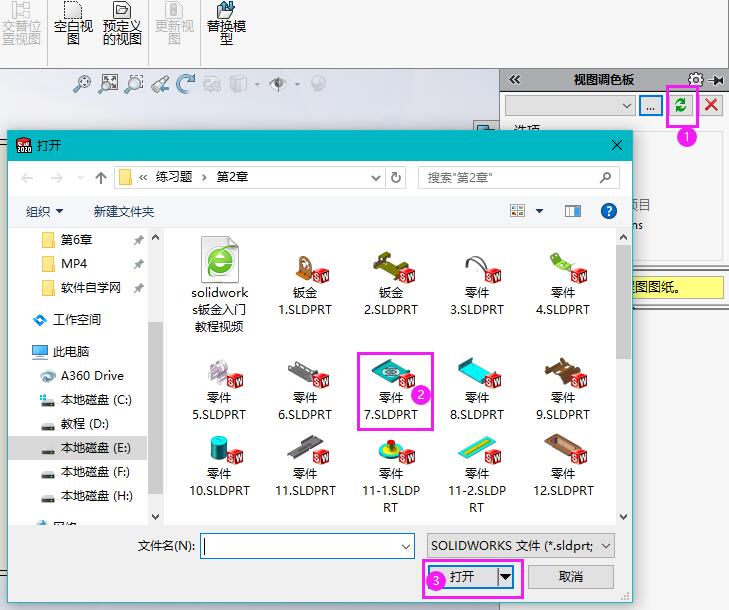This screenshot has width=729, height=610.
Task: Select file 零件11.SLDPRT
Action: [305, 466]
